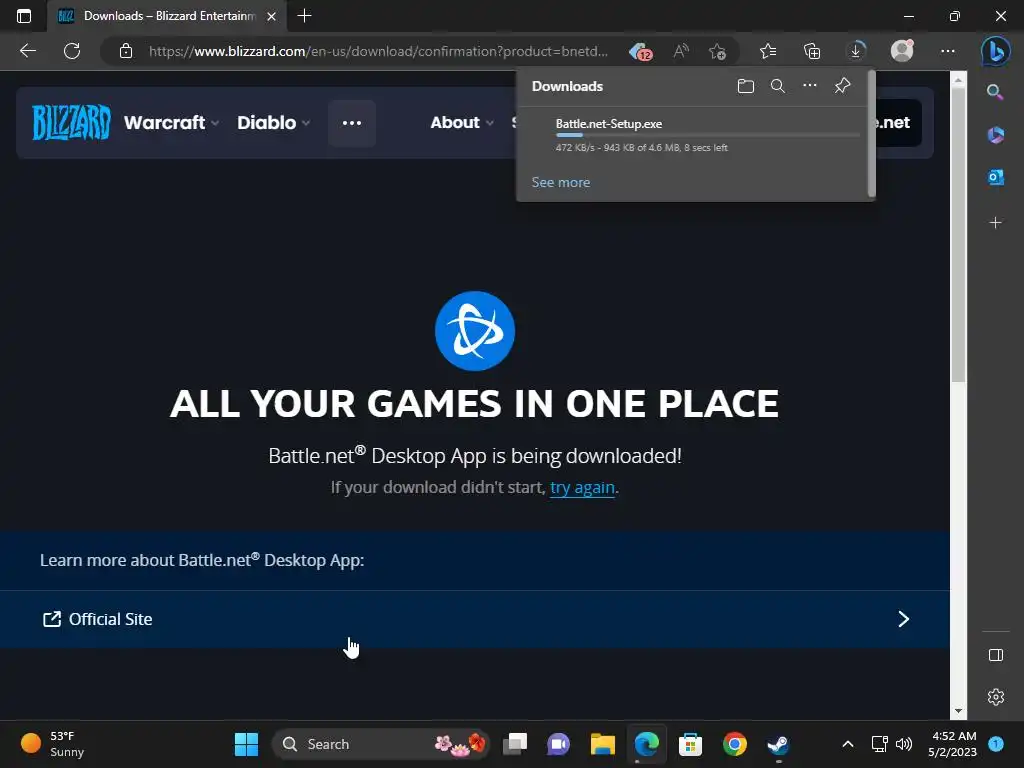Open the Windows Start menu

pyautogui.click(x=246, y=744)
